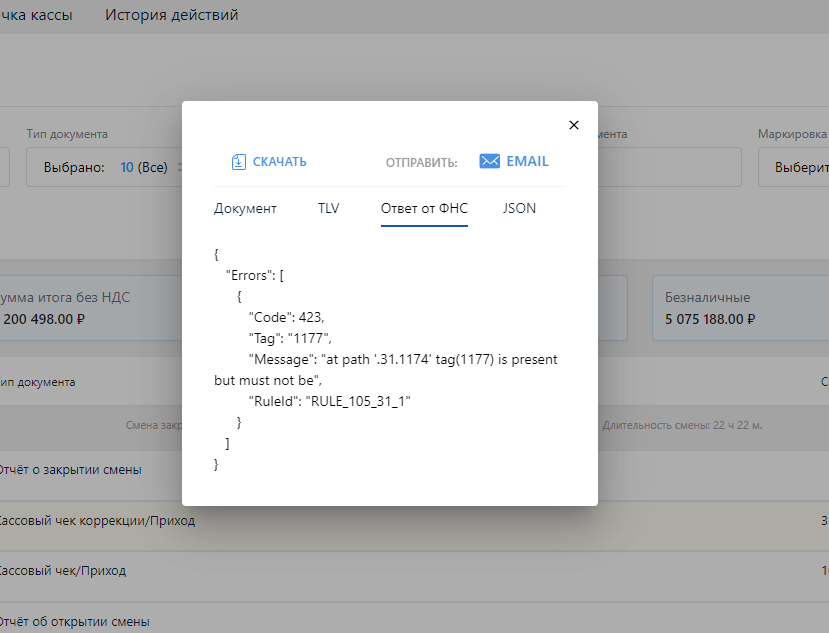
Task: Send the document via EMAIL
Action: point(527,161)
